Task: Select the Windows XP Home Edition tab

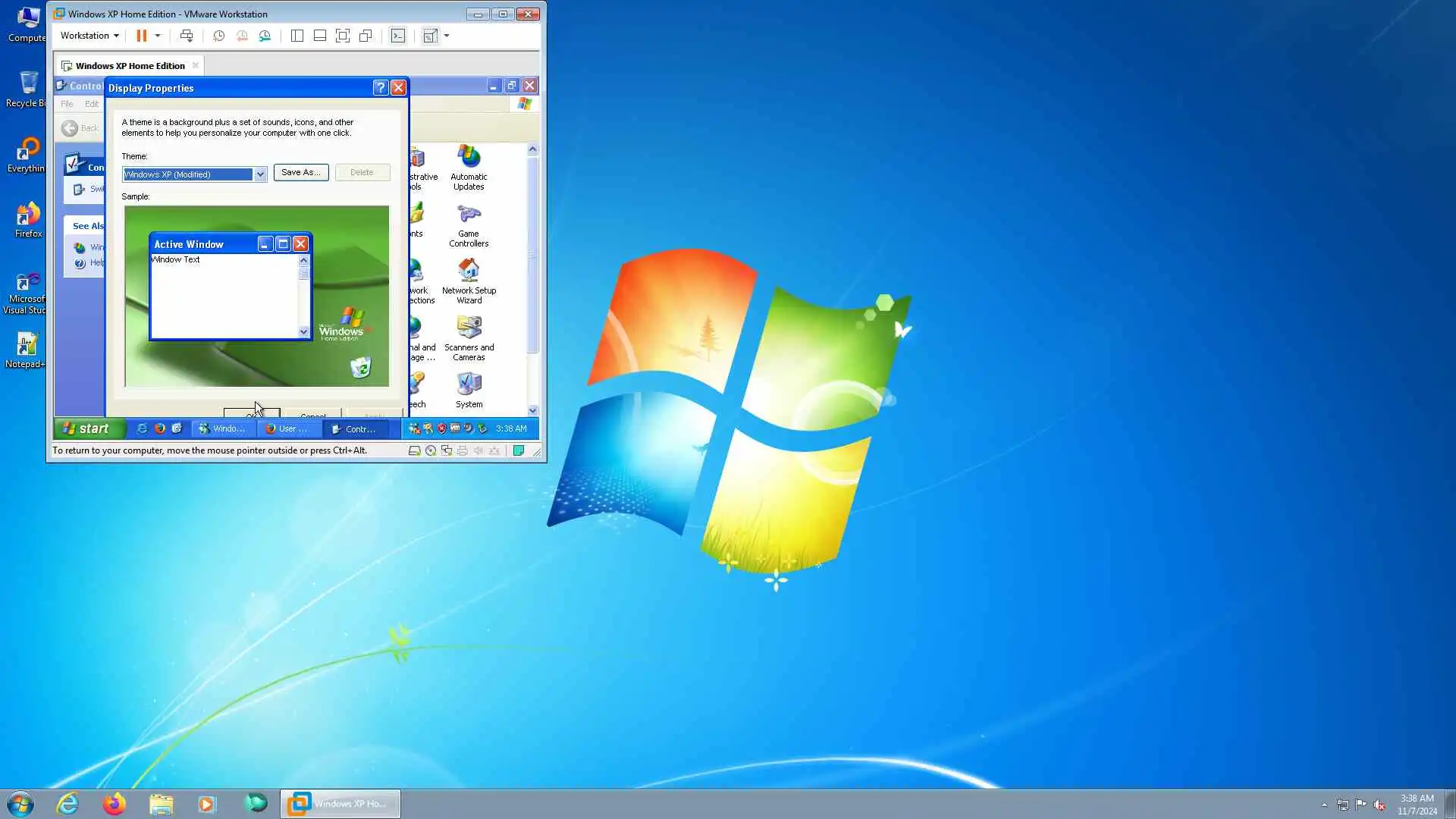Action: (129, 66)
